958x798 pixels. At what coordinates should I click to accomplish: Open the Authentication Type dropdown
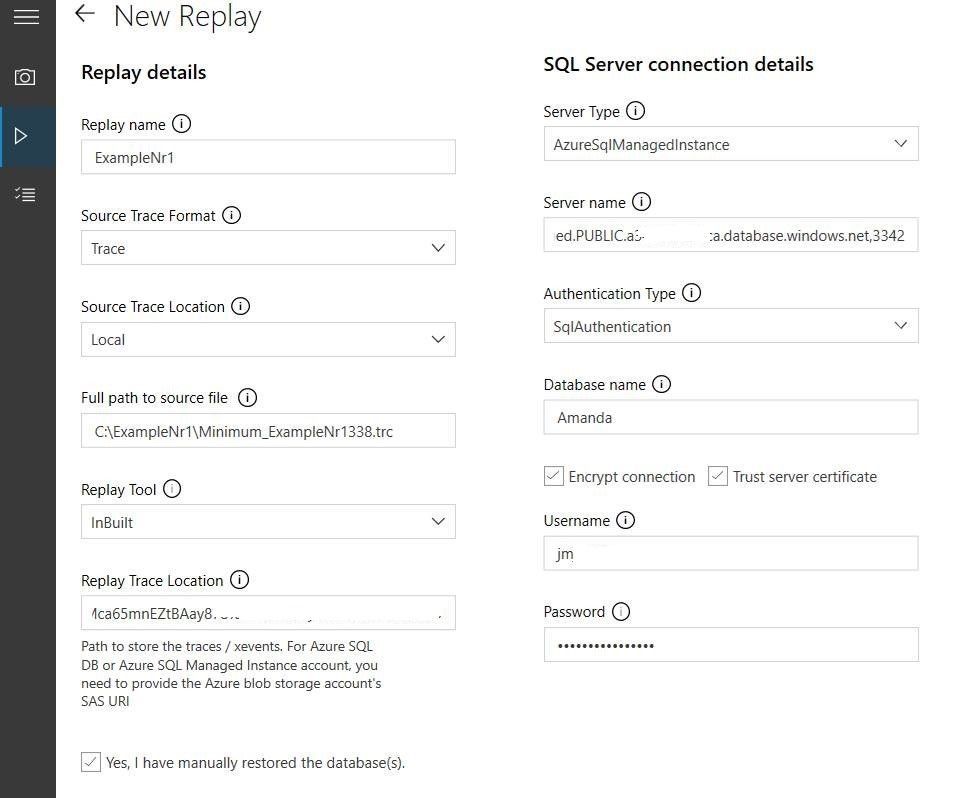(x=731, y=326)
